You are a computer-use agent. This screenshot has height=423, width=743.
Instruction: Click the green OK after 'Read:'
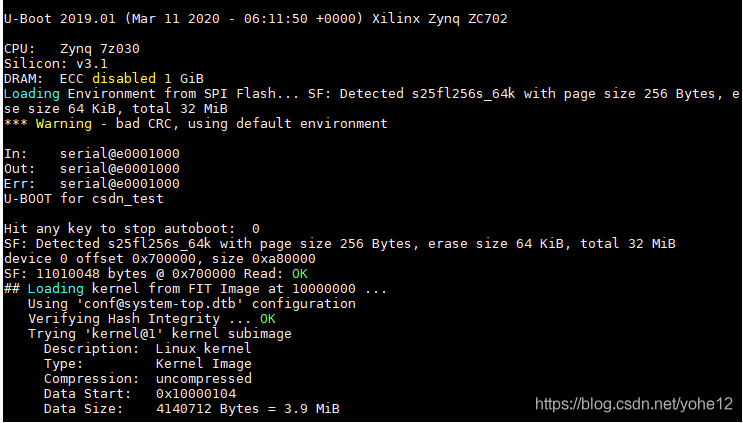299,274
